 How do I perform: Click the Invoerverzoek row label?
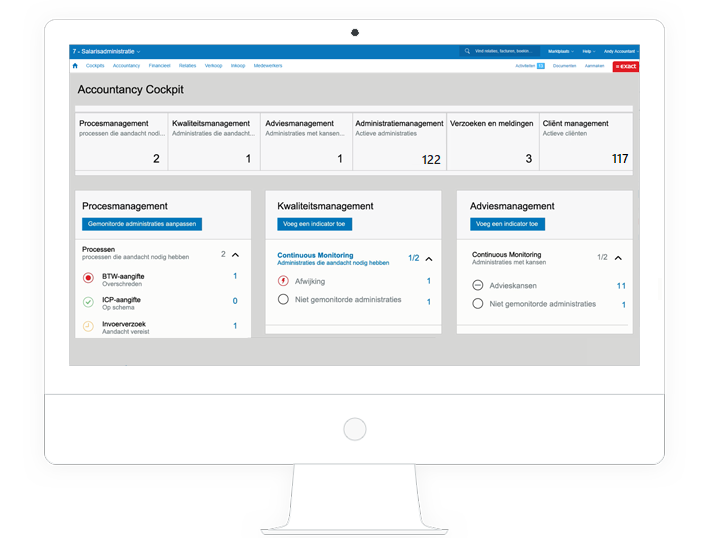click(124, 324)
